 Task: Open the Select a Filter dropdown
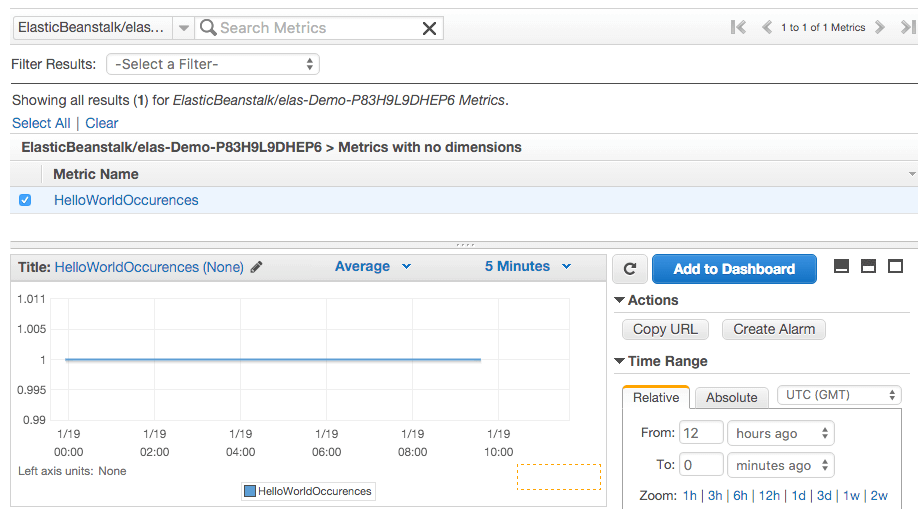[213, 64]
